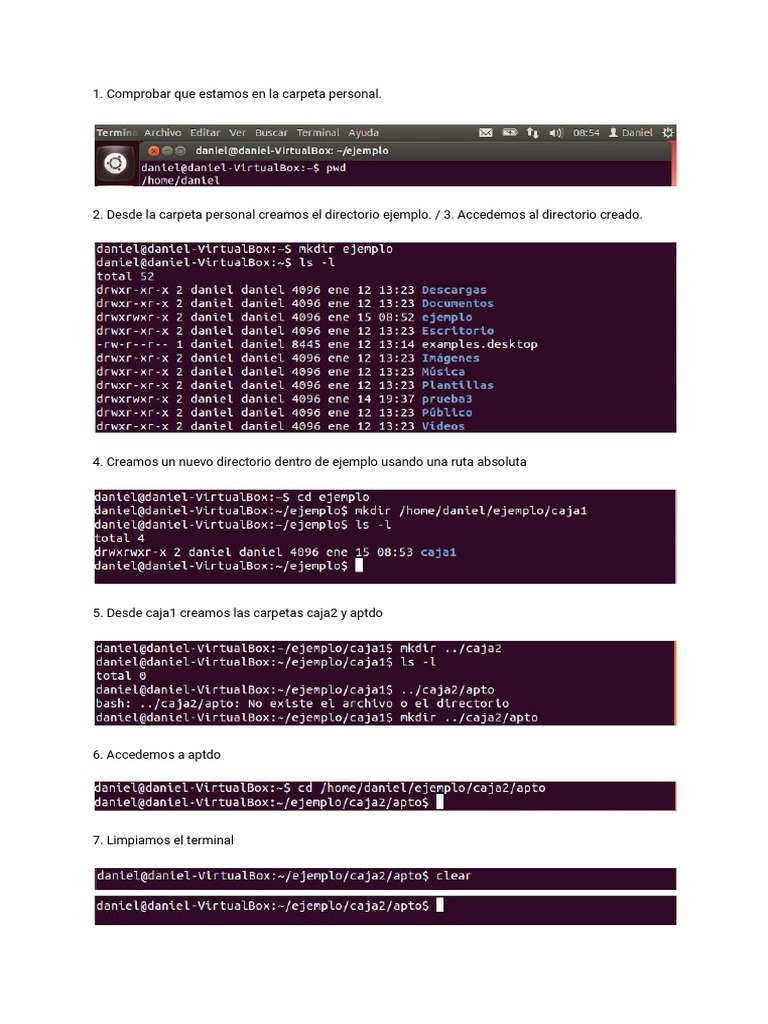Click the 'clear' command text
768x1024 pixels.
coord(453,876)
